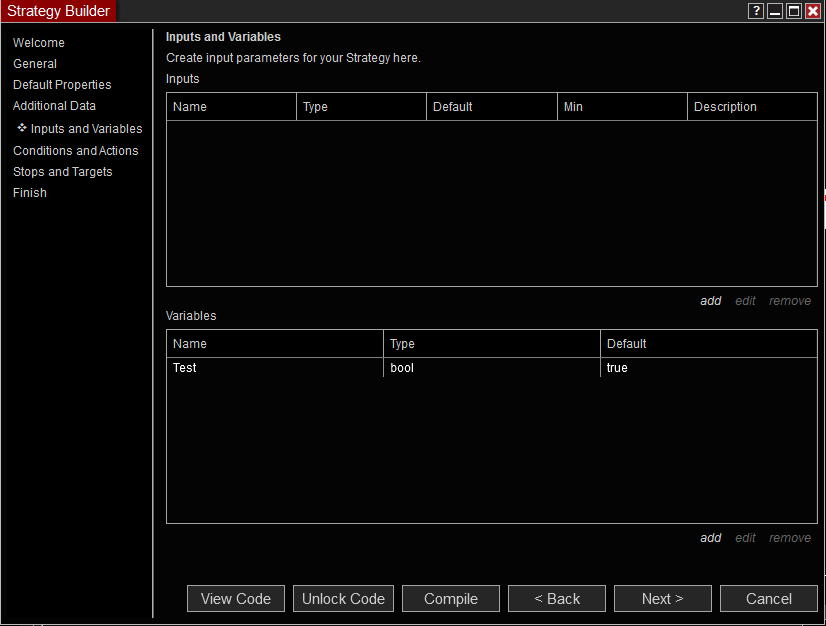Maximize the Strategy Builder window
826x626 pixels.
[x=794, y=11]
